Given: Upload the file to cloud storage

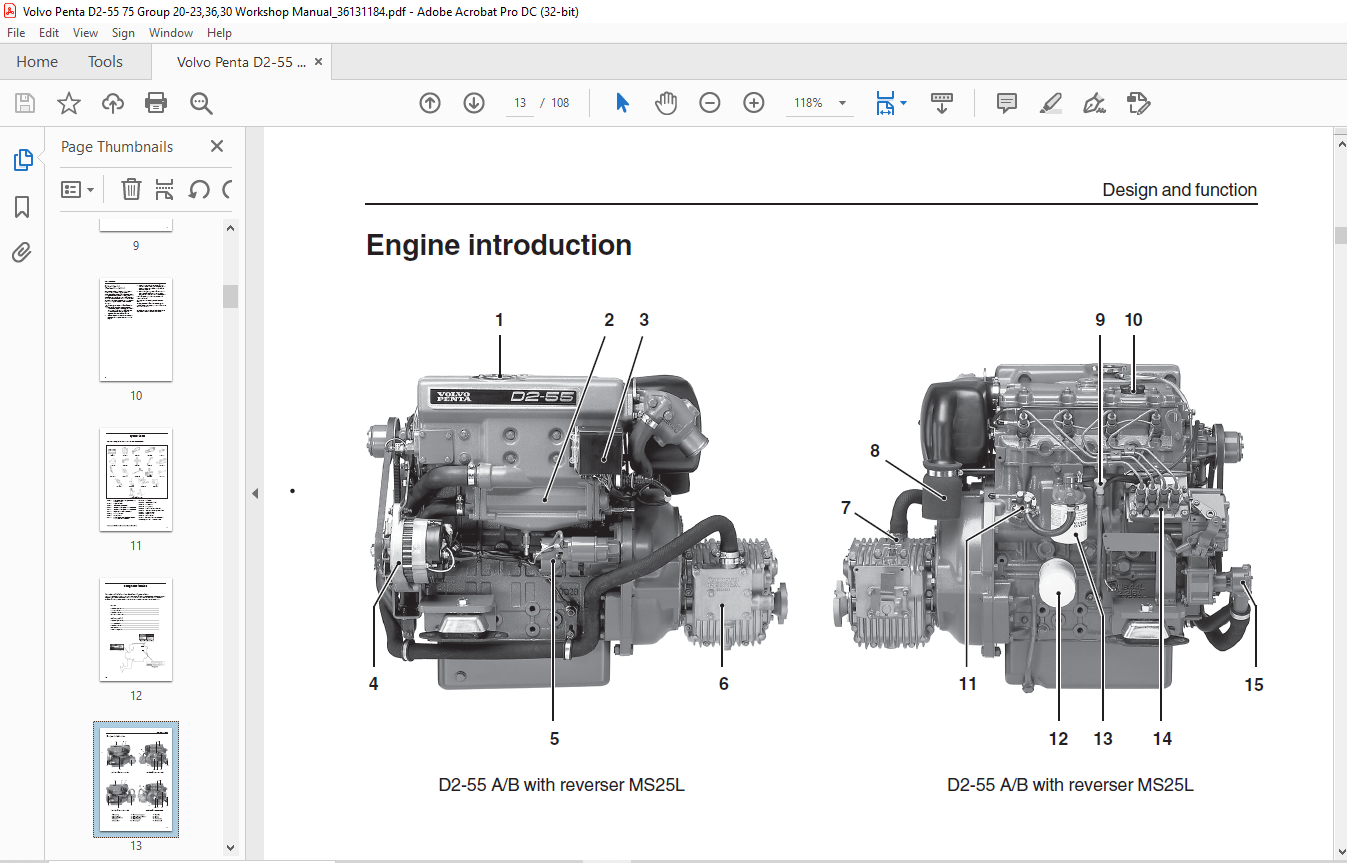Looking at the screenshot, I should coord(113,103).
